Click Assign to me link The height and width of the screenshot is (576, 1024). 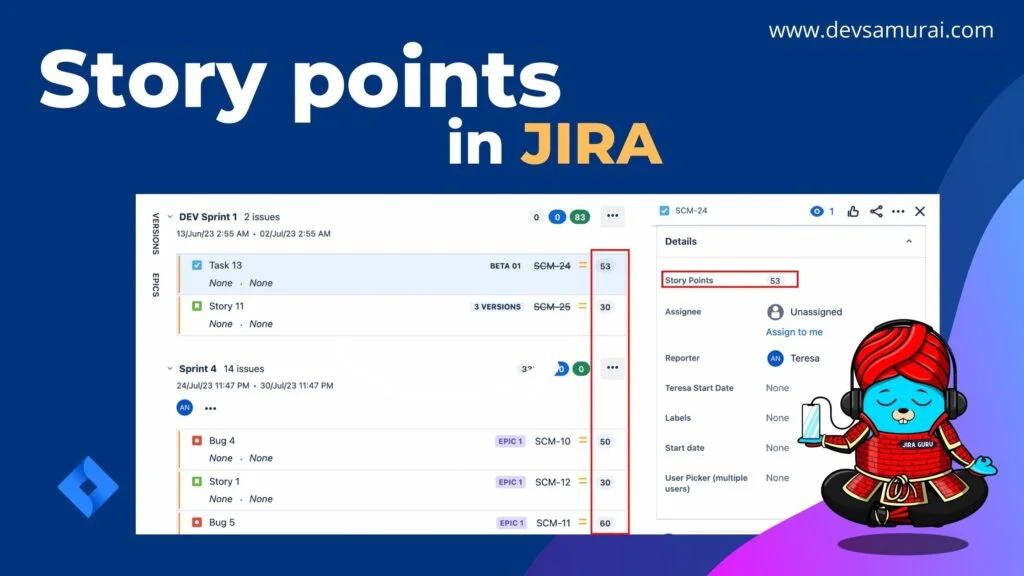click(794, 332)
